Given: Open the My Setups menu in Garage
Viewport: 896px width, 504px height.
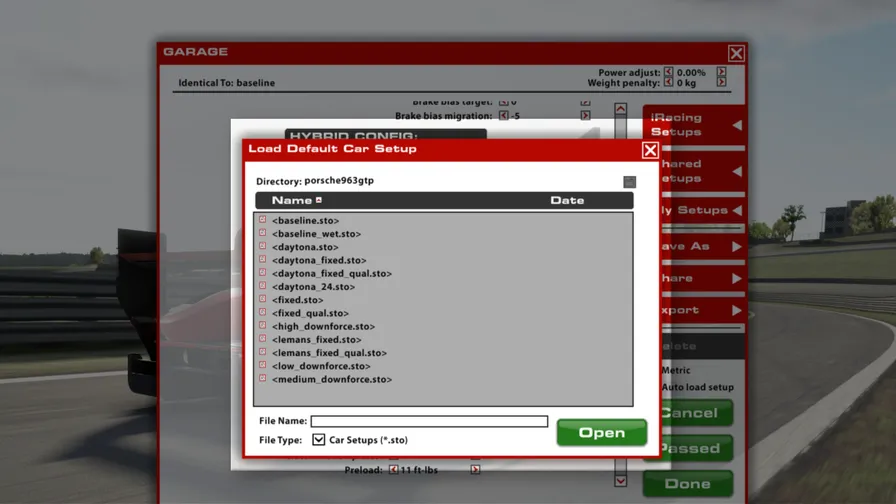Looking at the screenshot, I should [703, 210].
